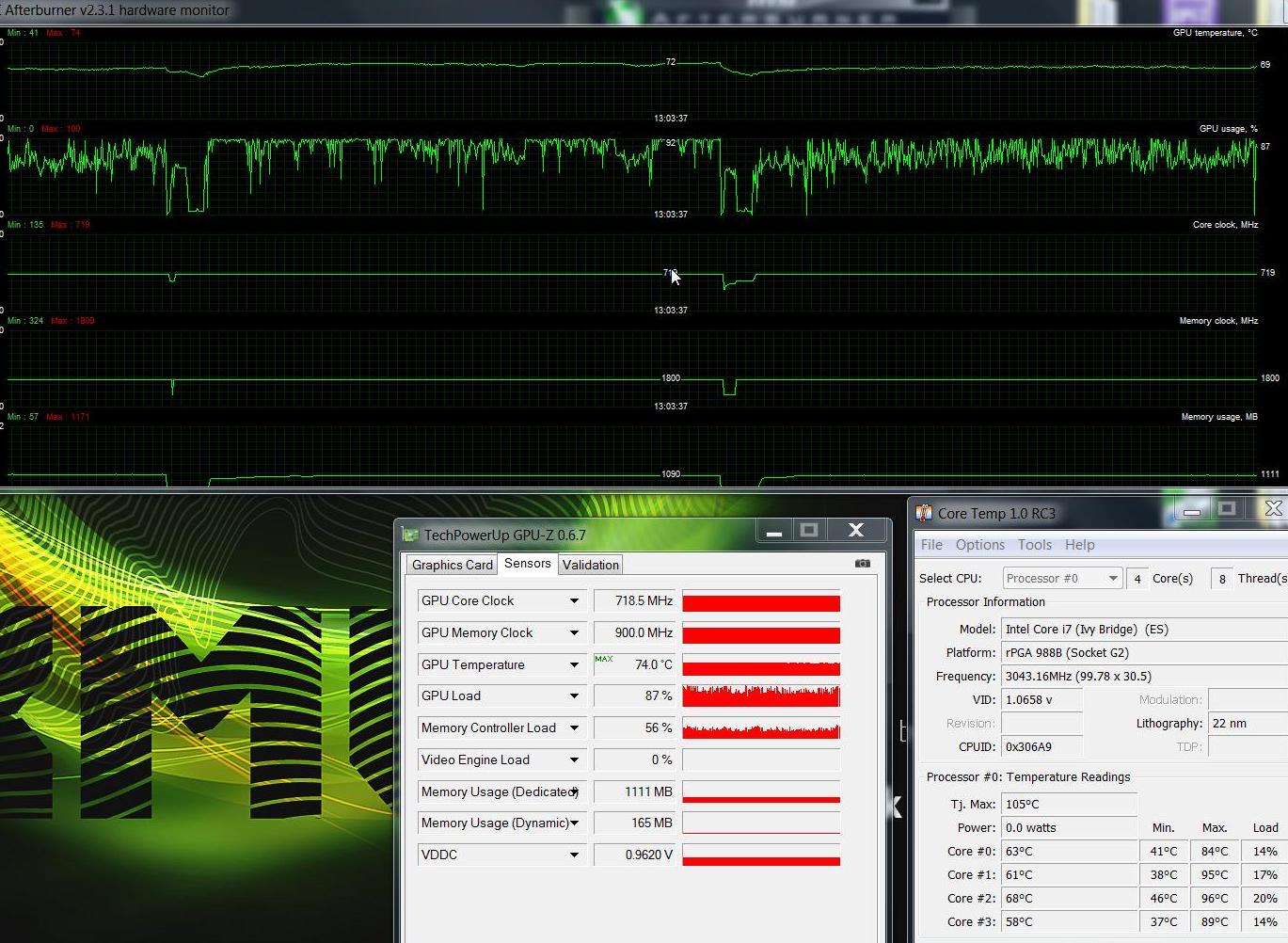Click the Memory Controller Load history graph

760,727
